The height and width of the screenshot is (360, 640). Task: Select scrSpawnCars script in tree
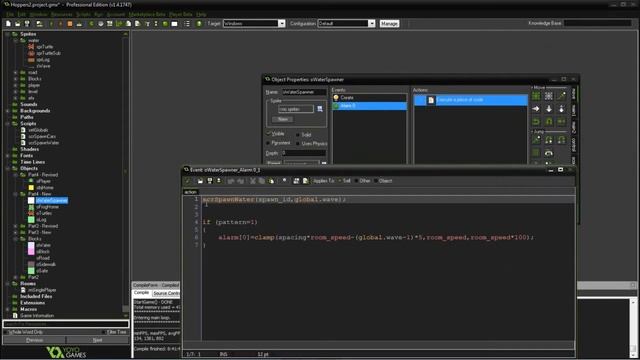click(x=42, y=137)
